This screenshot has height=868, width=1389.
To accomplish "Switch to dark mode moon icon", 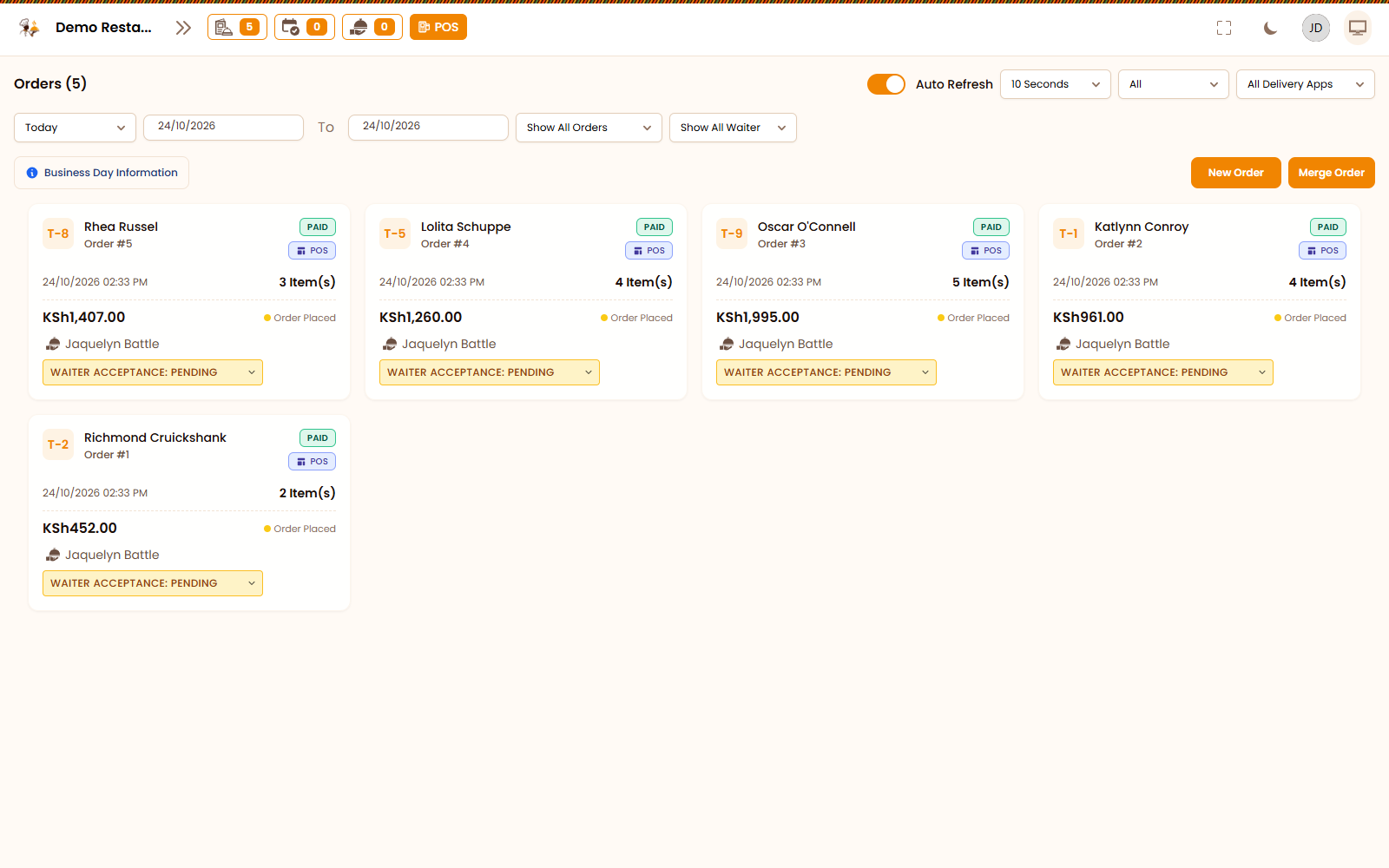I will (1270, 28).
